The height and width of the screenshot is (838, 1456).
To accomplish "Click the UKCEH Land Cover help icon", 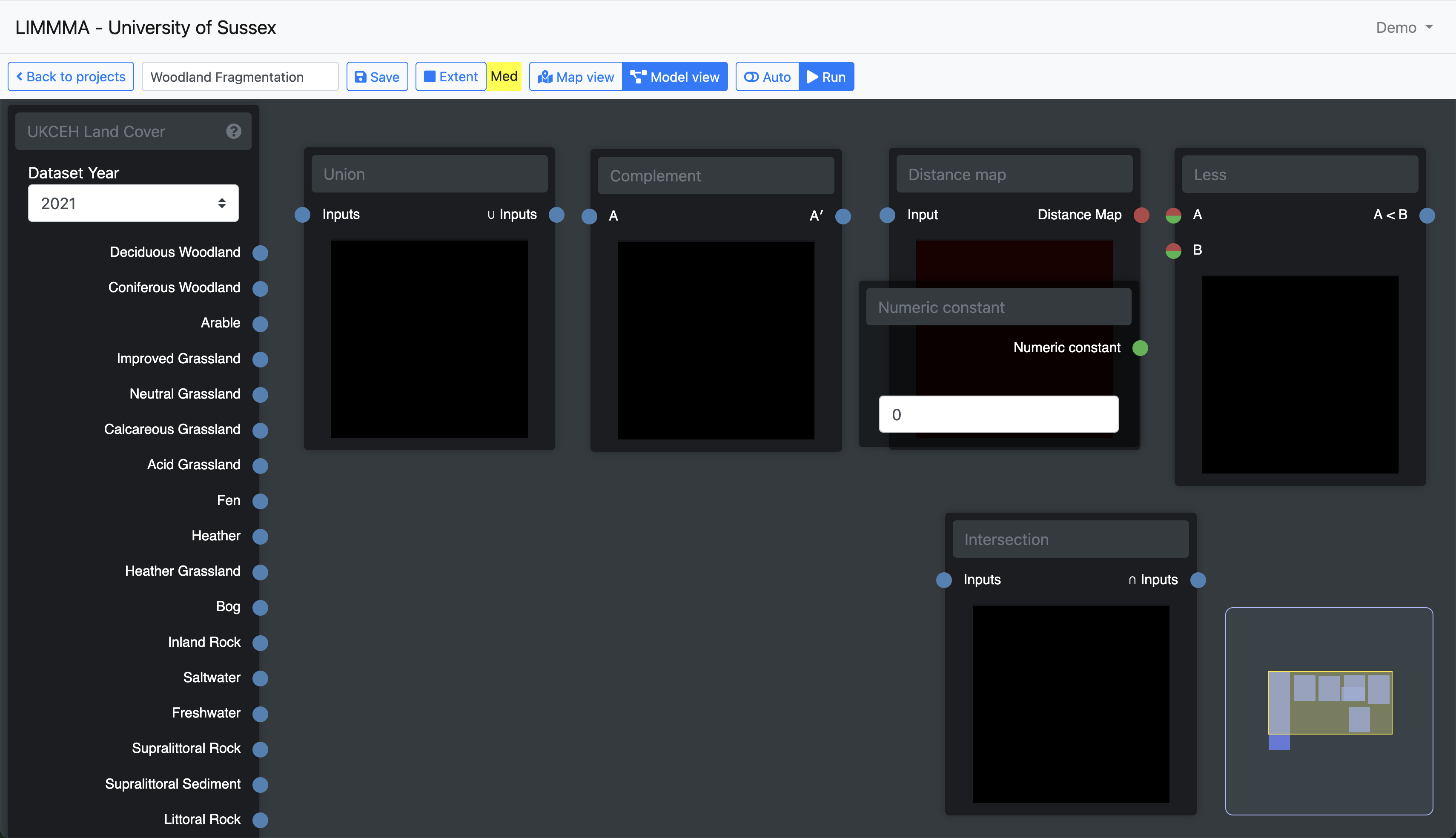I will pyautogui.click(x=233, y=131).
